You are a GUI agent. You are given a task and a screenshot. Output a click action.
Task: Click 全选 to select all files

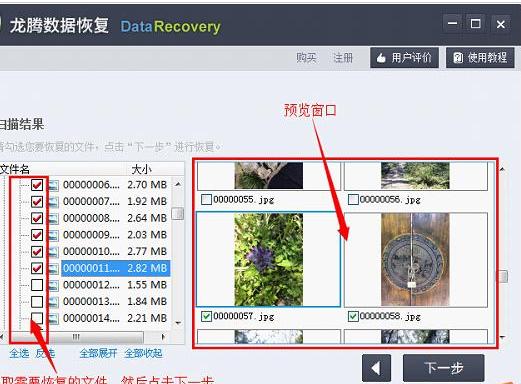click(19, 353)
